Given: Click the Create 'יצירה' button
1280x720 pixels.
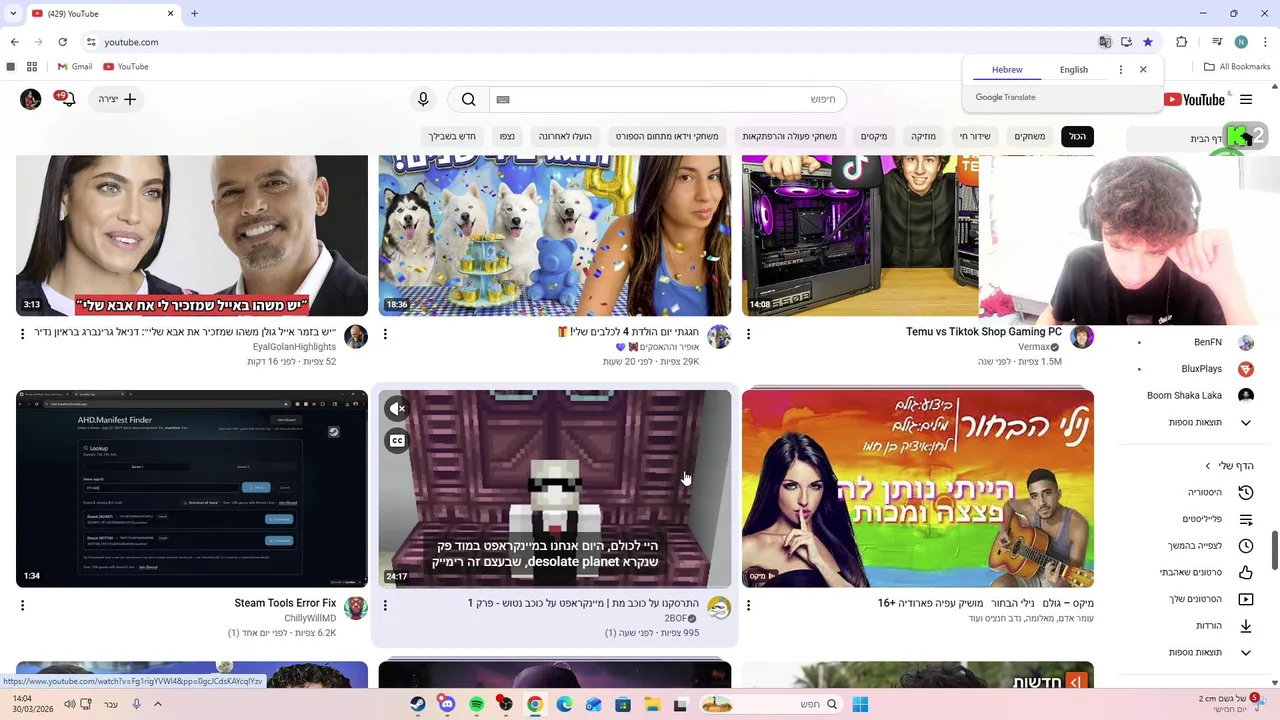Looking at the screenshot, I should click(117, 99).
